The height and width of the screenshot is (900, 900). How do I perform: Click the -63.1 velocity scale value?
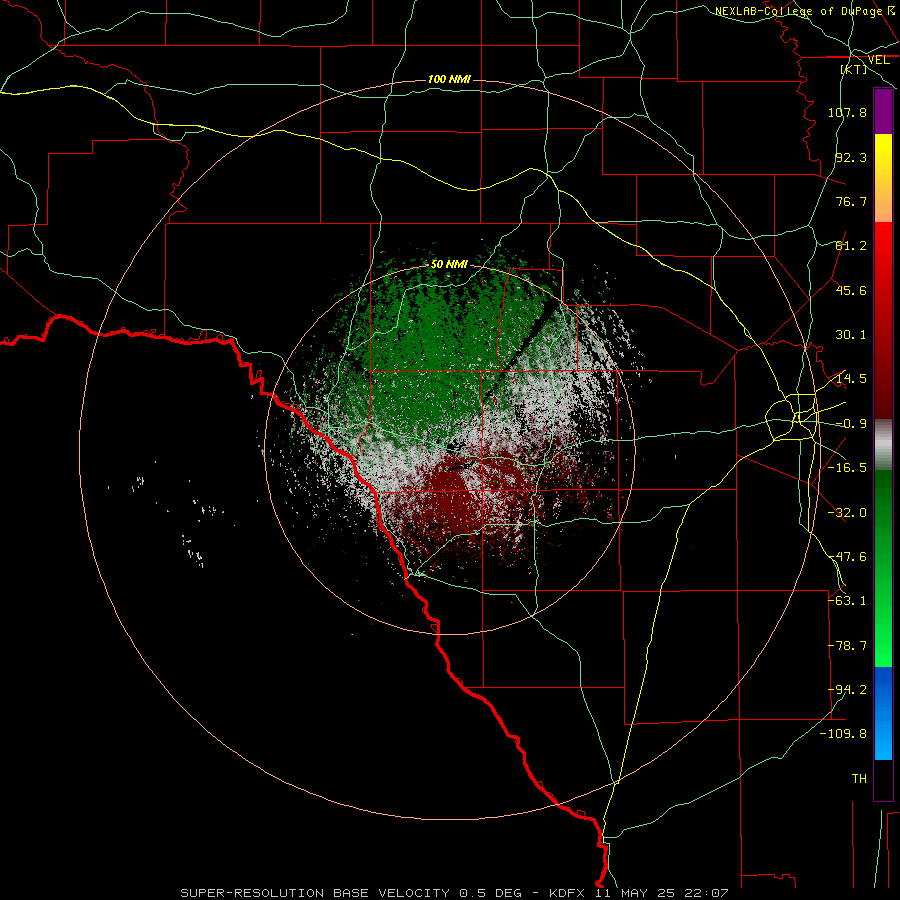(847, 601)
